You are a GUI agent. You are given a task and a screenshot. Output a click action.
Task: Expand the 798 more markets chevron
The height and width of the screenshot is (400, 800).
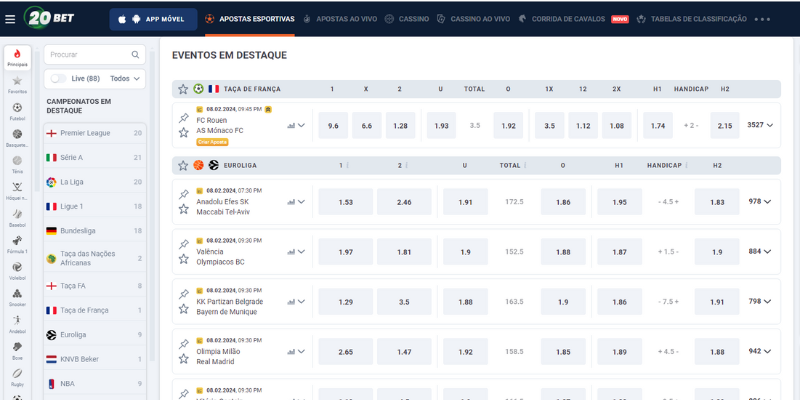click(767, 302)
